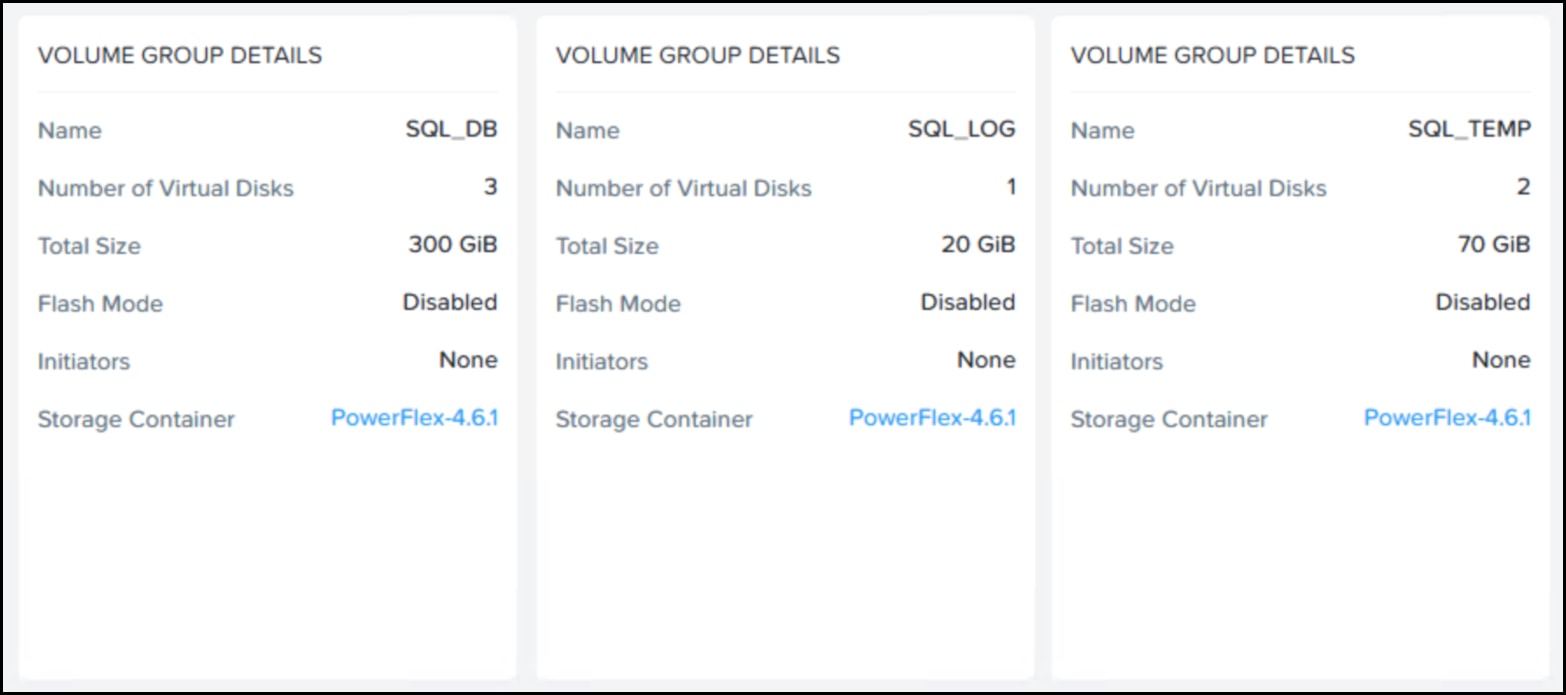The width and height of the screenshot is (1566, 695).
Task: Click Name label in SQL_LOG card
Action: [x=587, y=130]
